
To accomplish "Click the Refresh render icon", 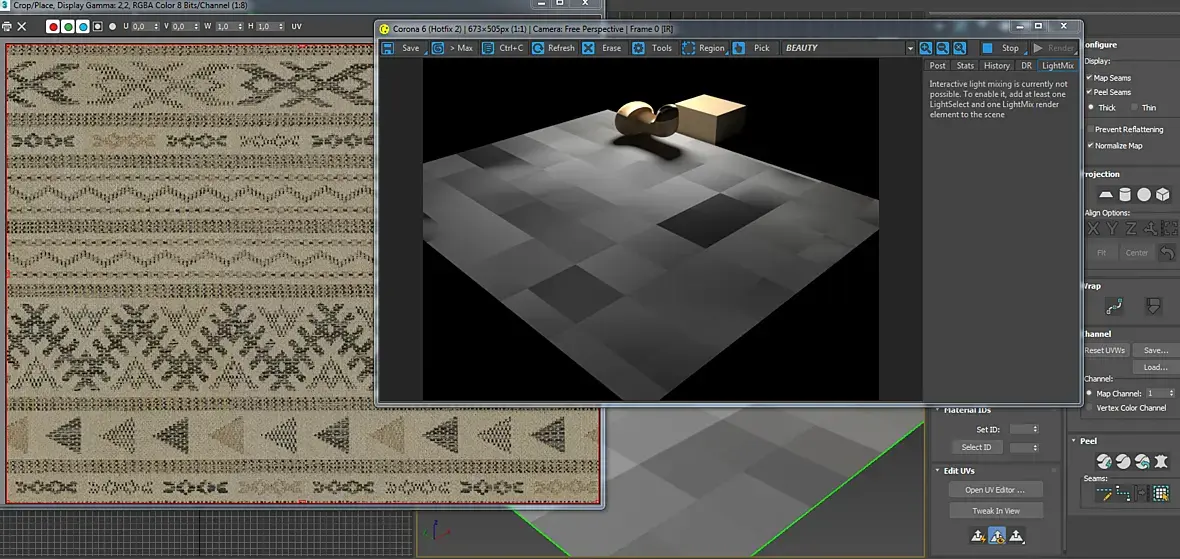I will 538,48.
